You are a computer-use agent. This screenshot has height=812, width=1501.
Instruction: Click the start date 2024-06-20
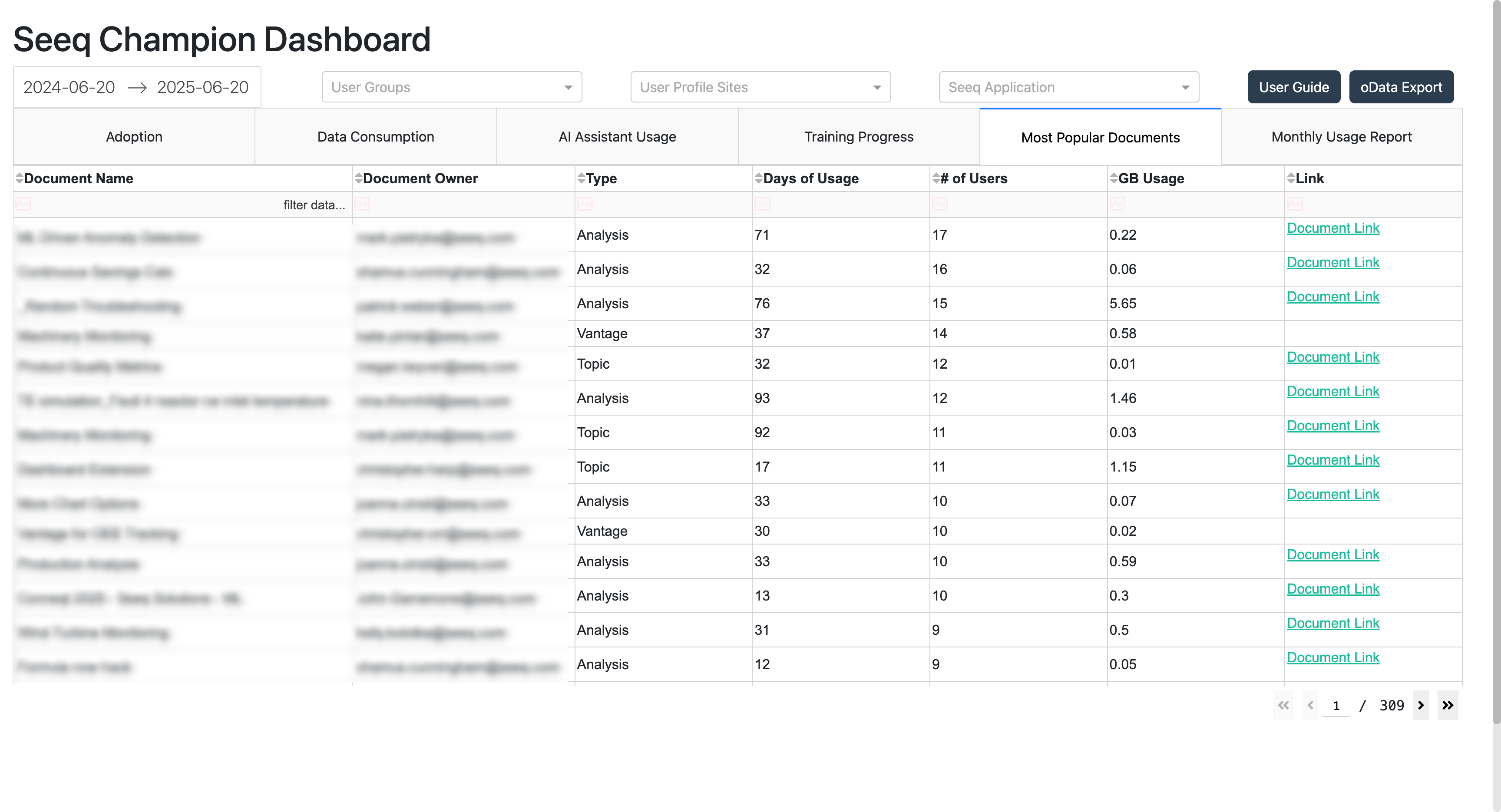(69, 87)
